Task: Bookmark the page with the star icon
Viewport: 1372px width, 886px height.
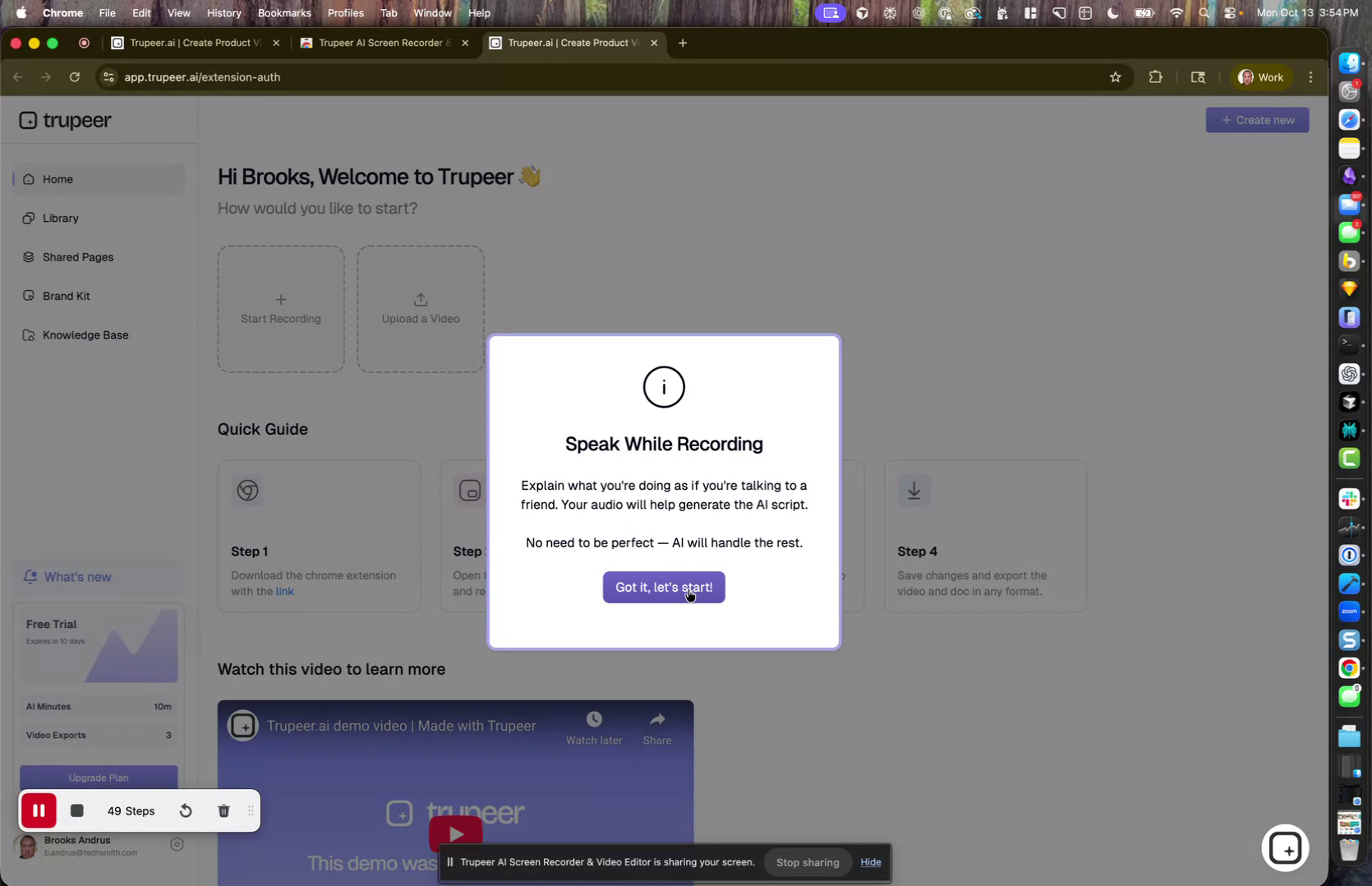Action: (1116, 76)
